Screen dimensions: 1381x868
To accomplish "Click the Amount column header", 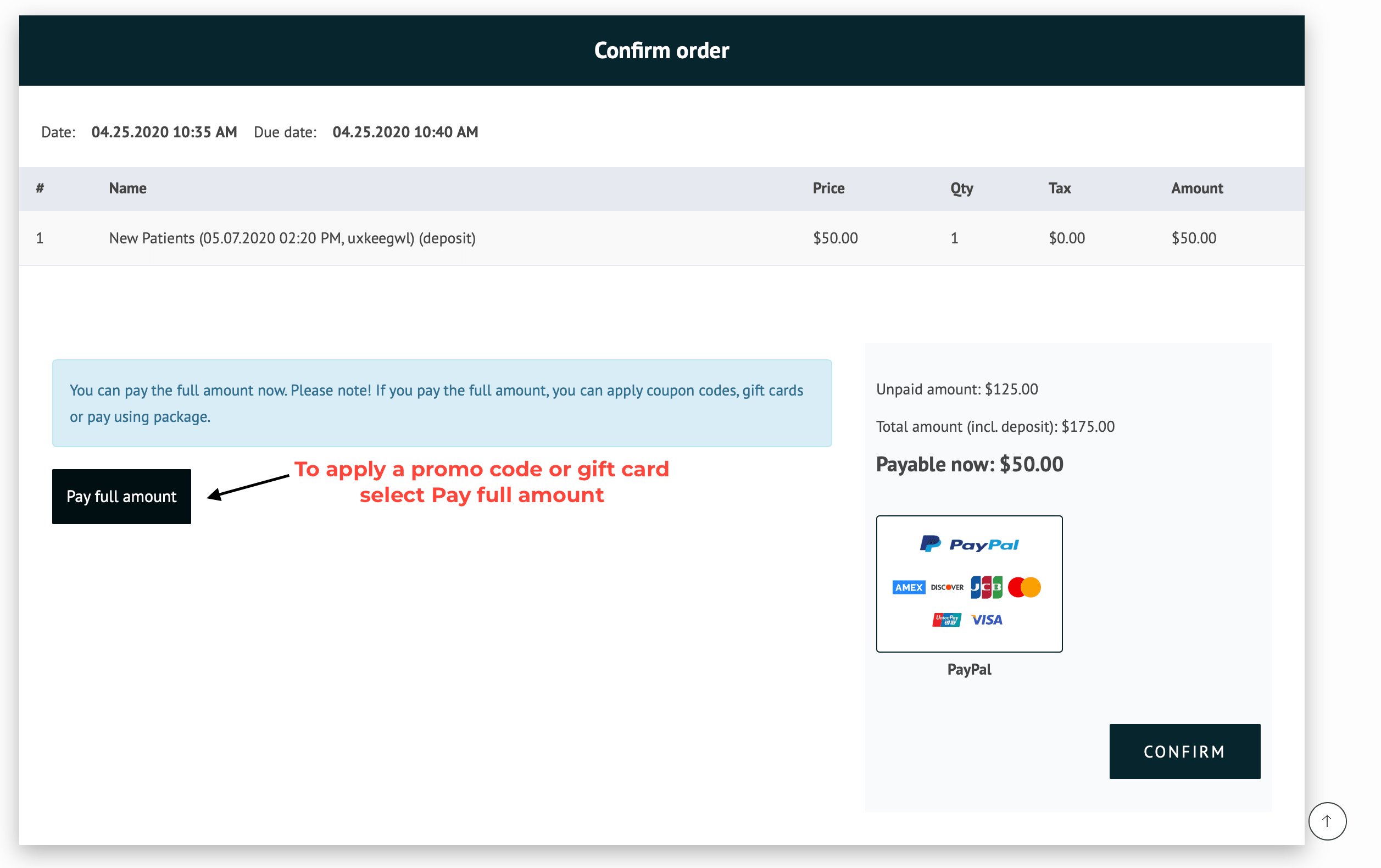I will coord(1196,188).
